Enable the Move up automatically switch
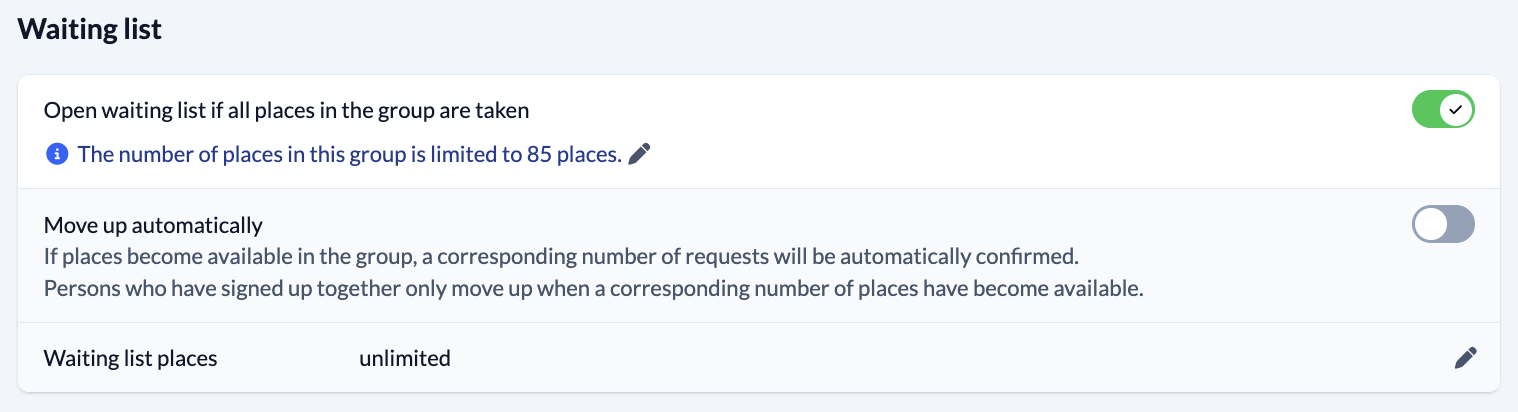 tap(1442, 224)
